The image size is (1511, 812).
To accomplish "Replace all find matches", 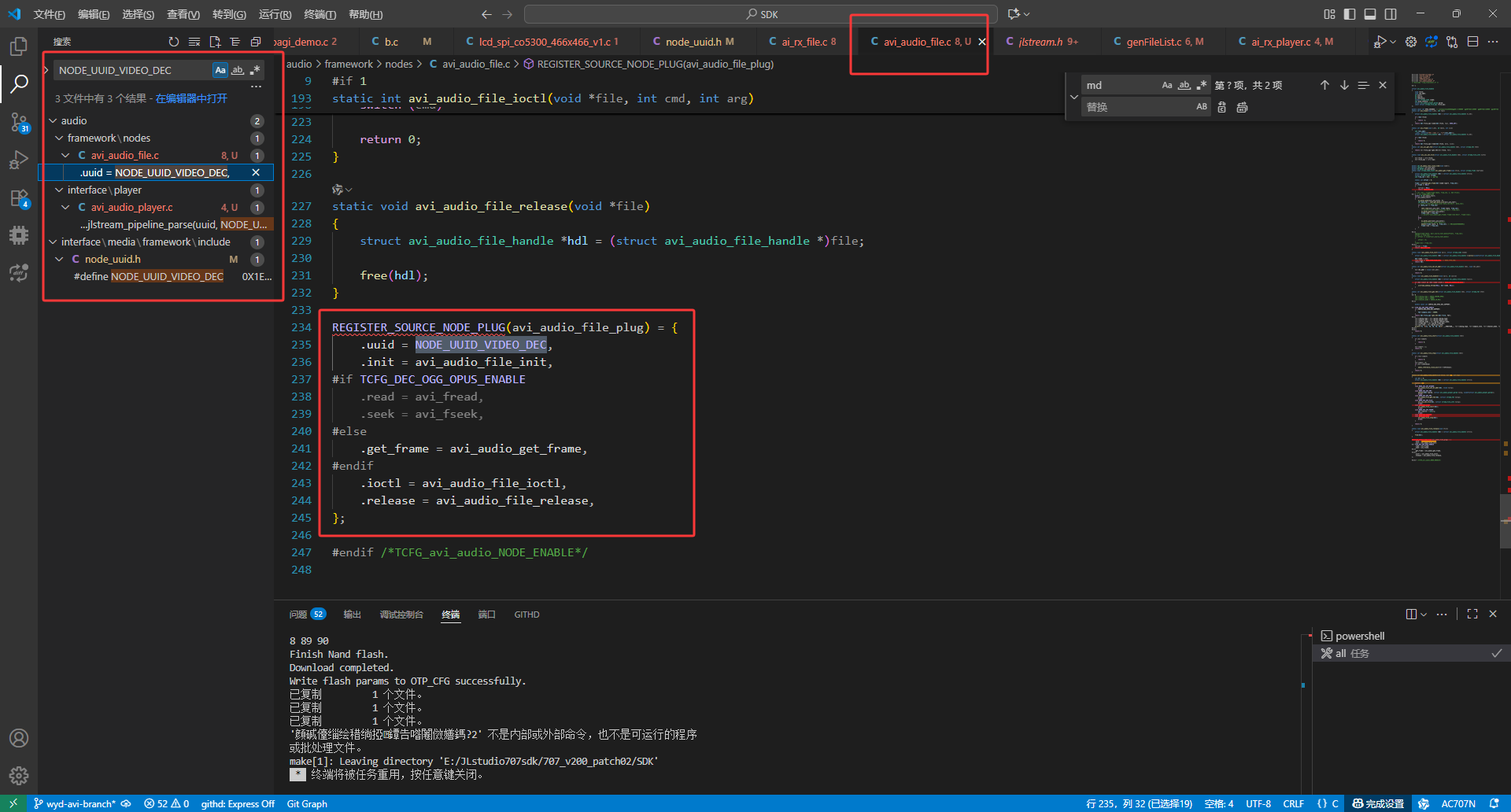I will click(x=1242, y=107).
